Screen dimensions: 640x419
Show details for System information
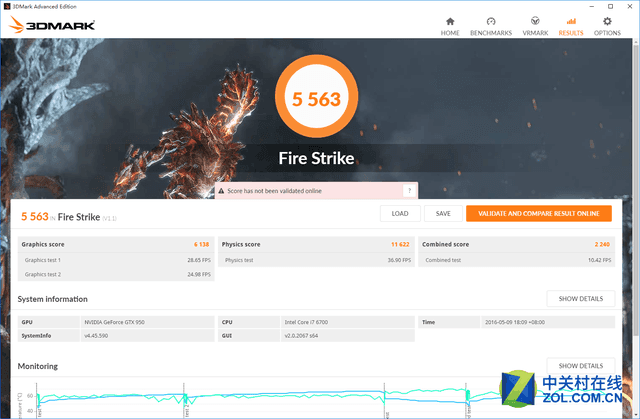point(580,299)
